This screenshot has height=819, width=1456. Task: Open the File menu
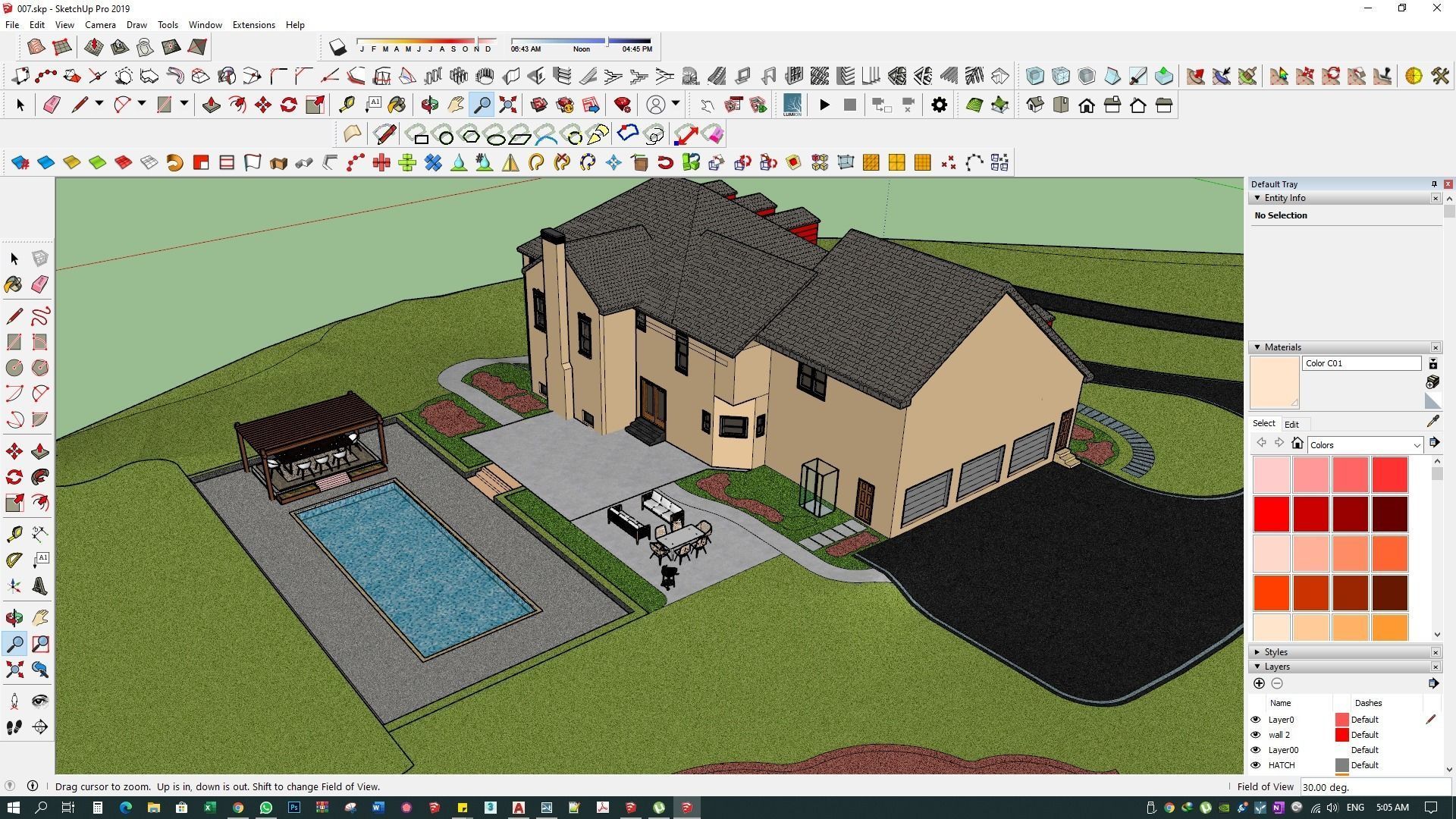click(x=12, y=25)
